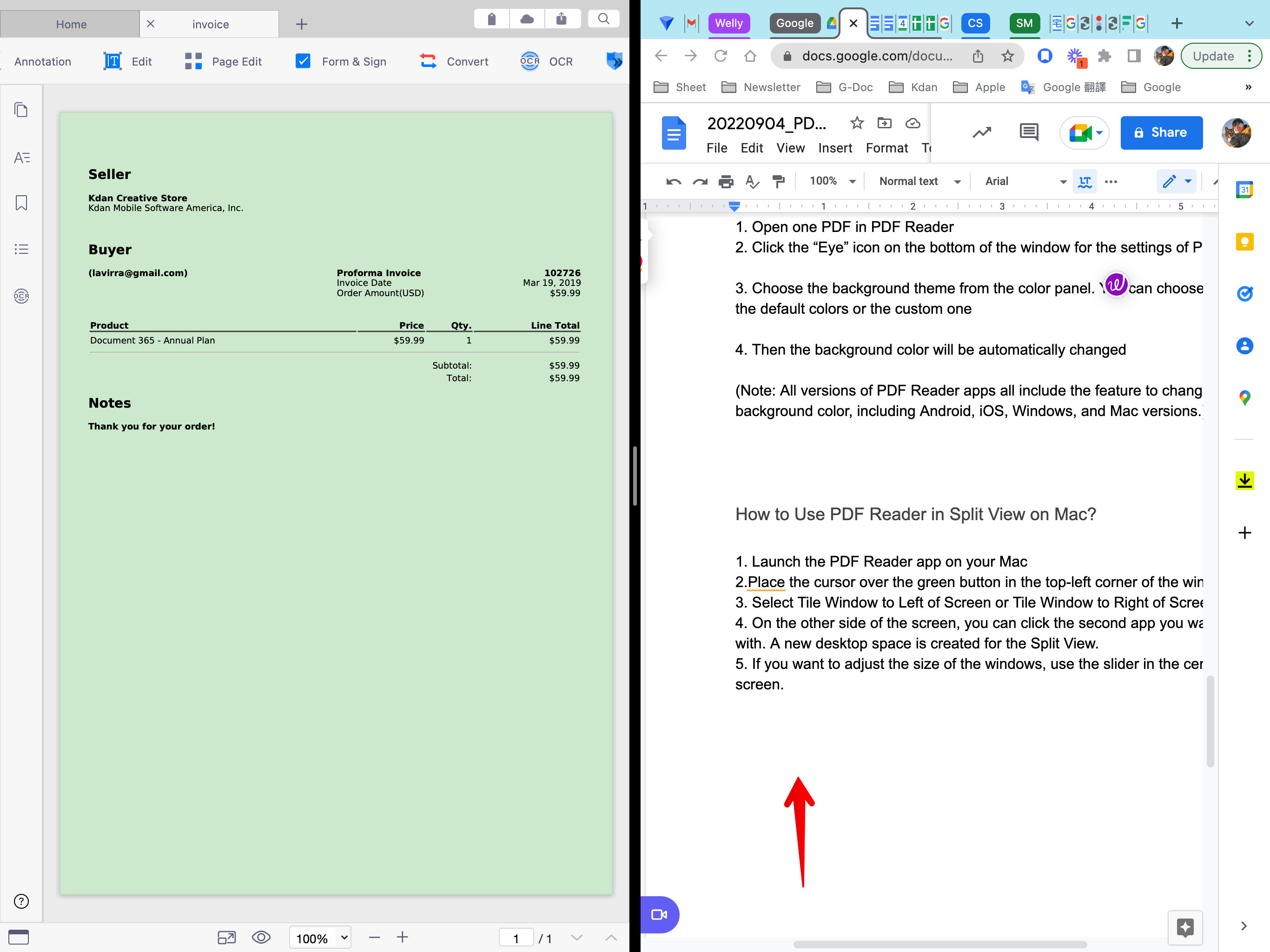Viewport: 1270px width, 952px height.
Task: Open the page thumbnails panel in PDF Reader
Action: point(21,110)
